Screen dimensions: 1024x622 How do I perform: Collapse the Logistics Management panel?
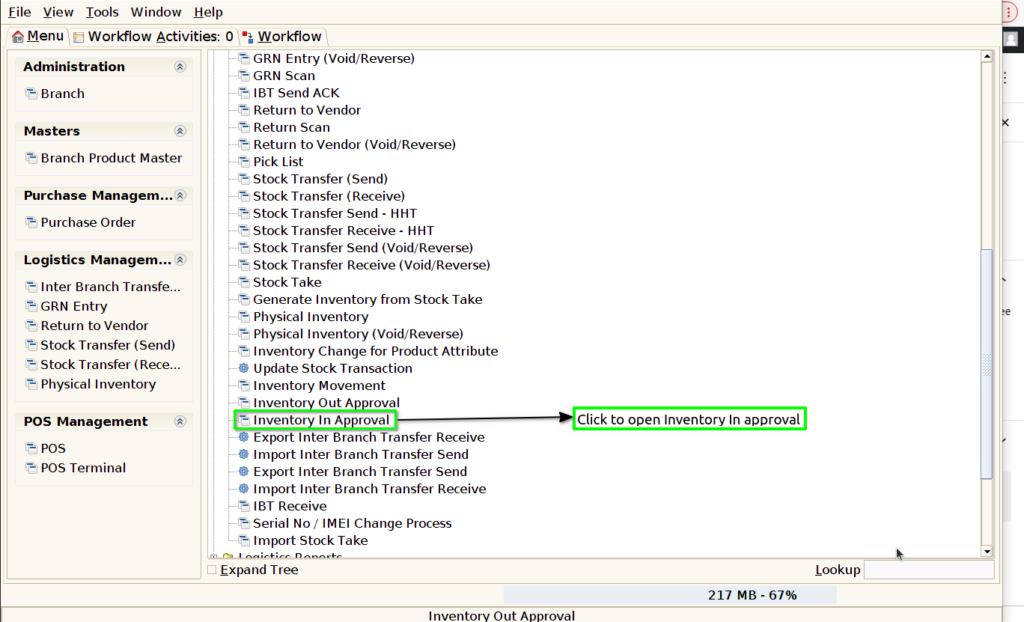pyautogui.click(x=180, y=260)
